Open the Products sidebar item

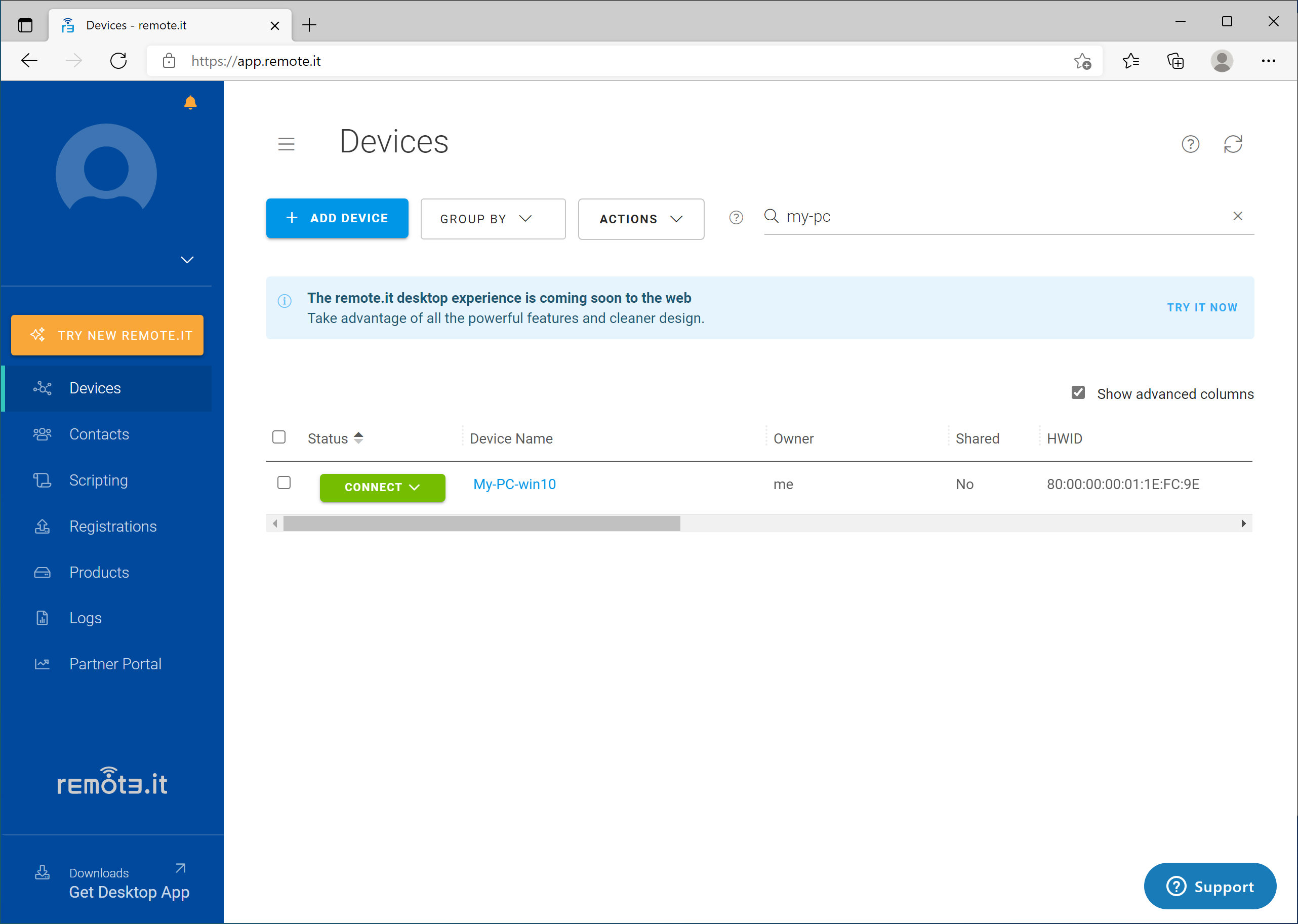[x=107, y=573]
